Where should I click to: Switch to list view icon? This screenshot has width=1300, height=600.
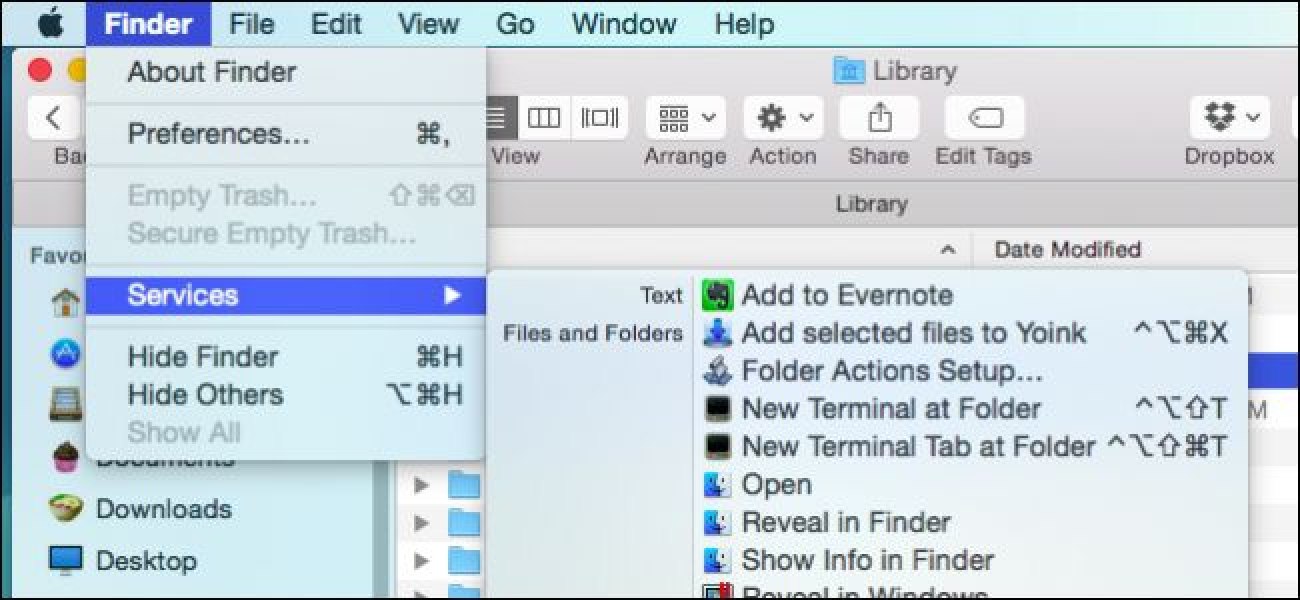[x=497, y=118]
